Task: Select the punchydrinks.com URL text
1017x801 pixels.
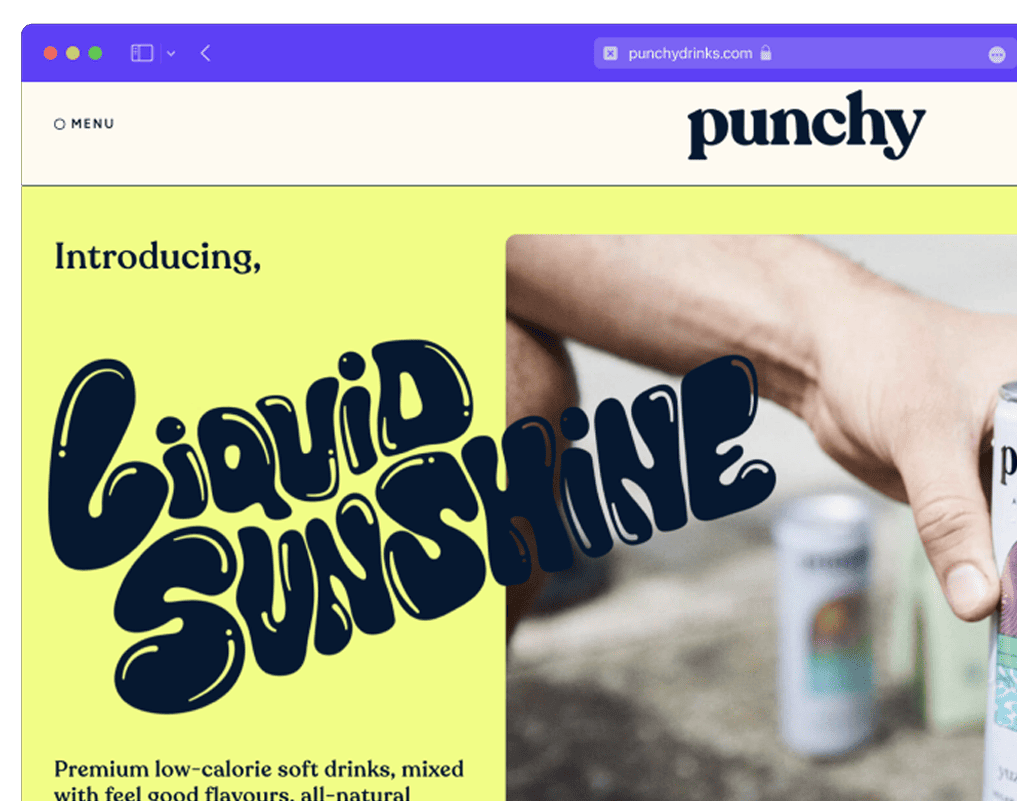Action: [x=690, y=53]
